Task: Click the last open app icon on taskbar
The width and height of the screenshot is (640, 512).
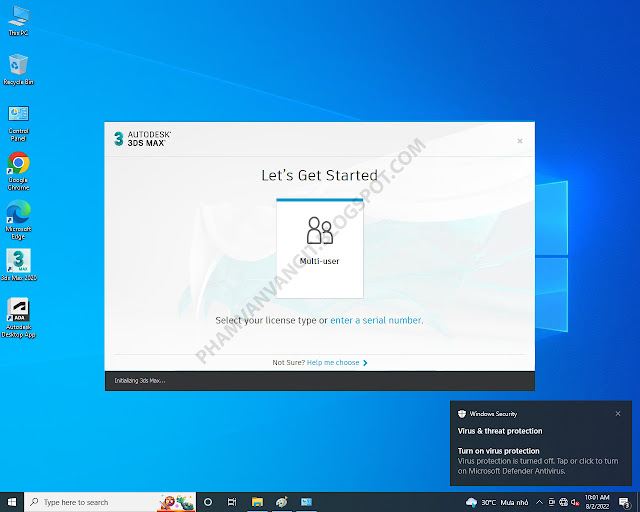Action: pyautogui.click(x=306, y=502)
